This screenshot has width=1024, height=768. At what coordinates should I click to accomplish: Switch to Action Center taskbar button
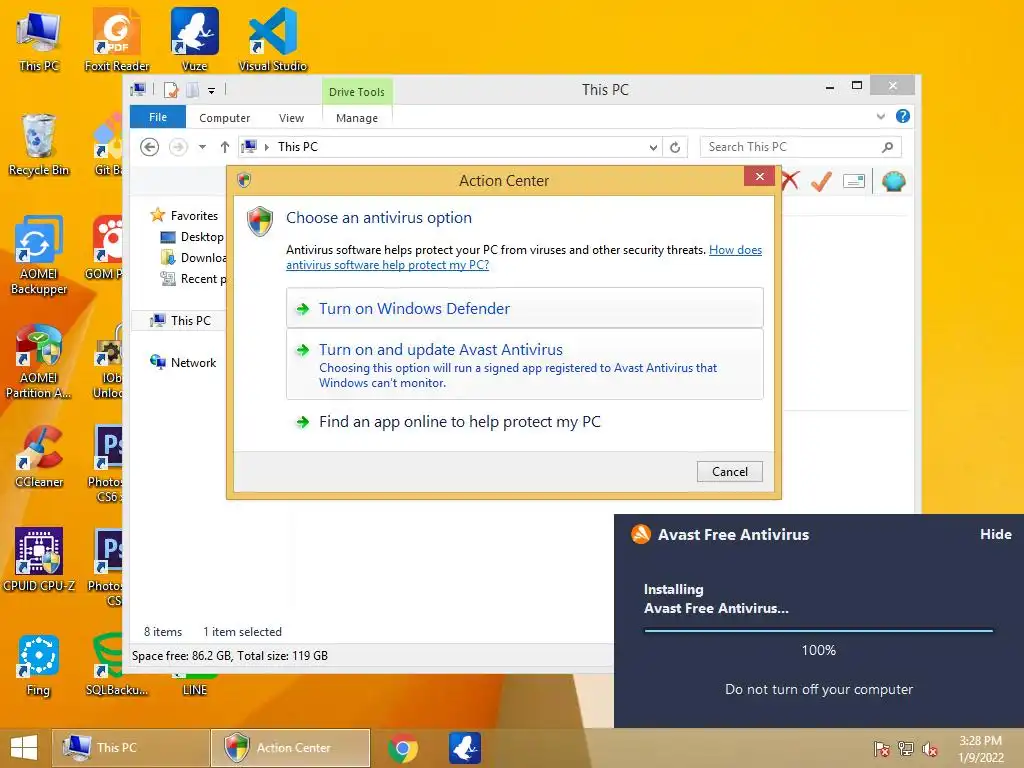291,748
